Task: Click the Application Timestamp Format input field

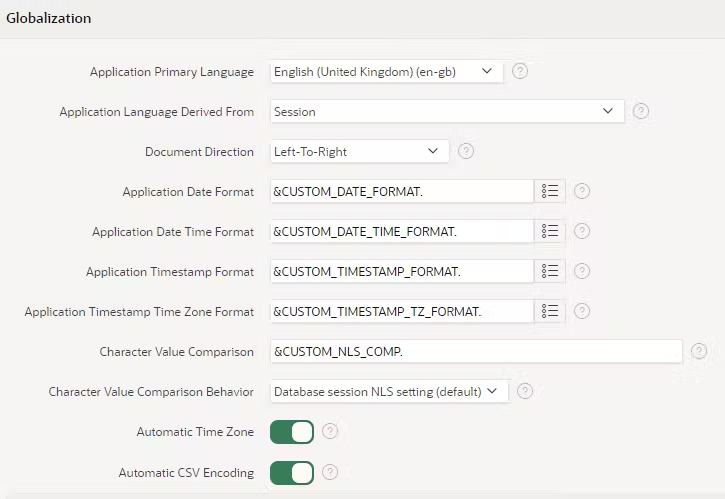Action: click(x=402, y=271)
